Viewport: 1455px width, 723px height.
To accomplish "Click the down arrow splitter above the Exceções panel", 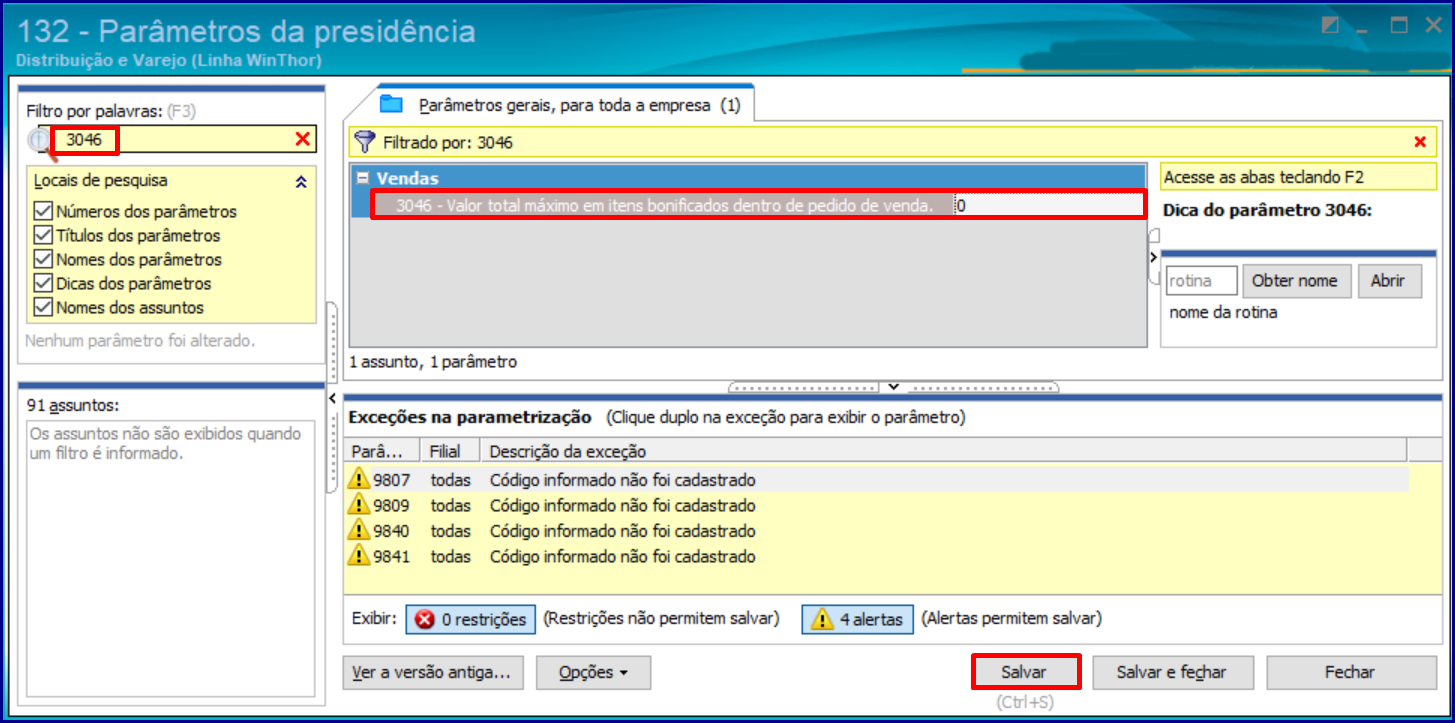I will (x=894, y=387).
